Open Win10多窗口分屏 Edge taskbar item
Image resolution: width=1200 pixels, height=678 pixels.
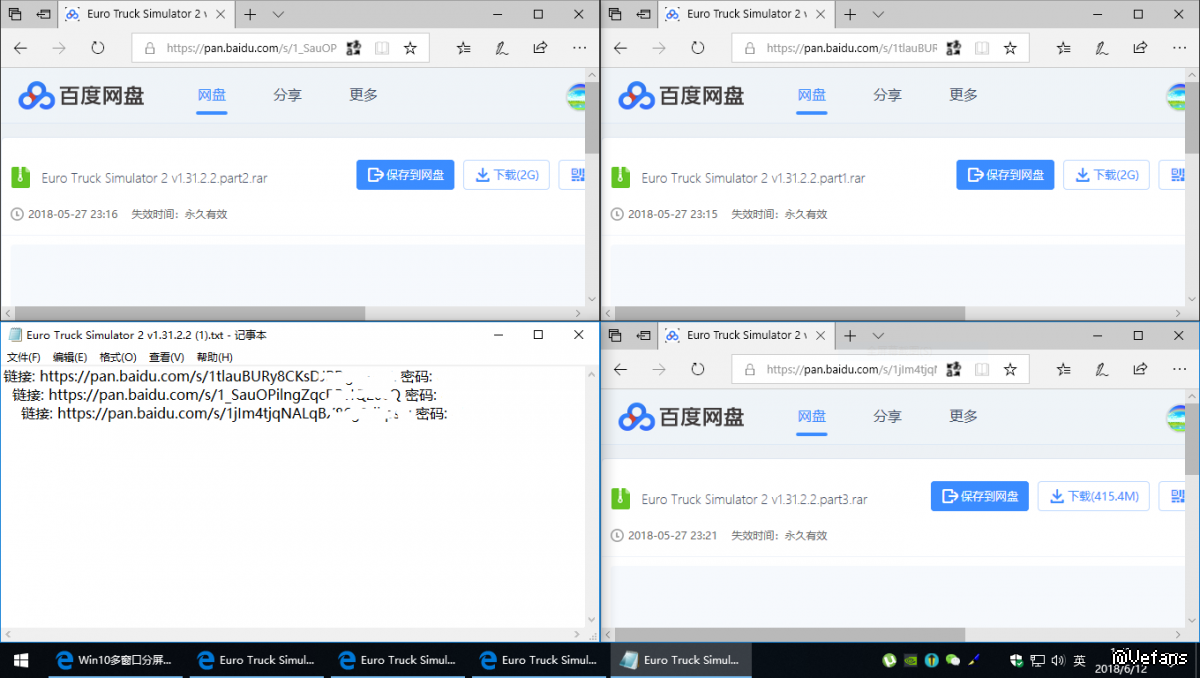(x=115, y=660)
